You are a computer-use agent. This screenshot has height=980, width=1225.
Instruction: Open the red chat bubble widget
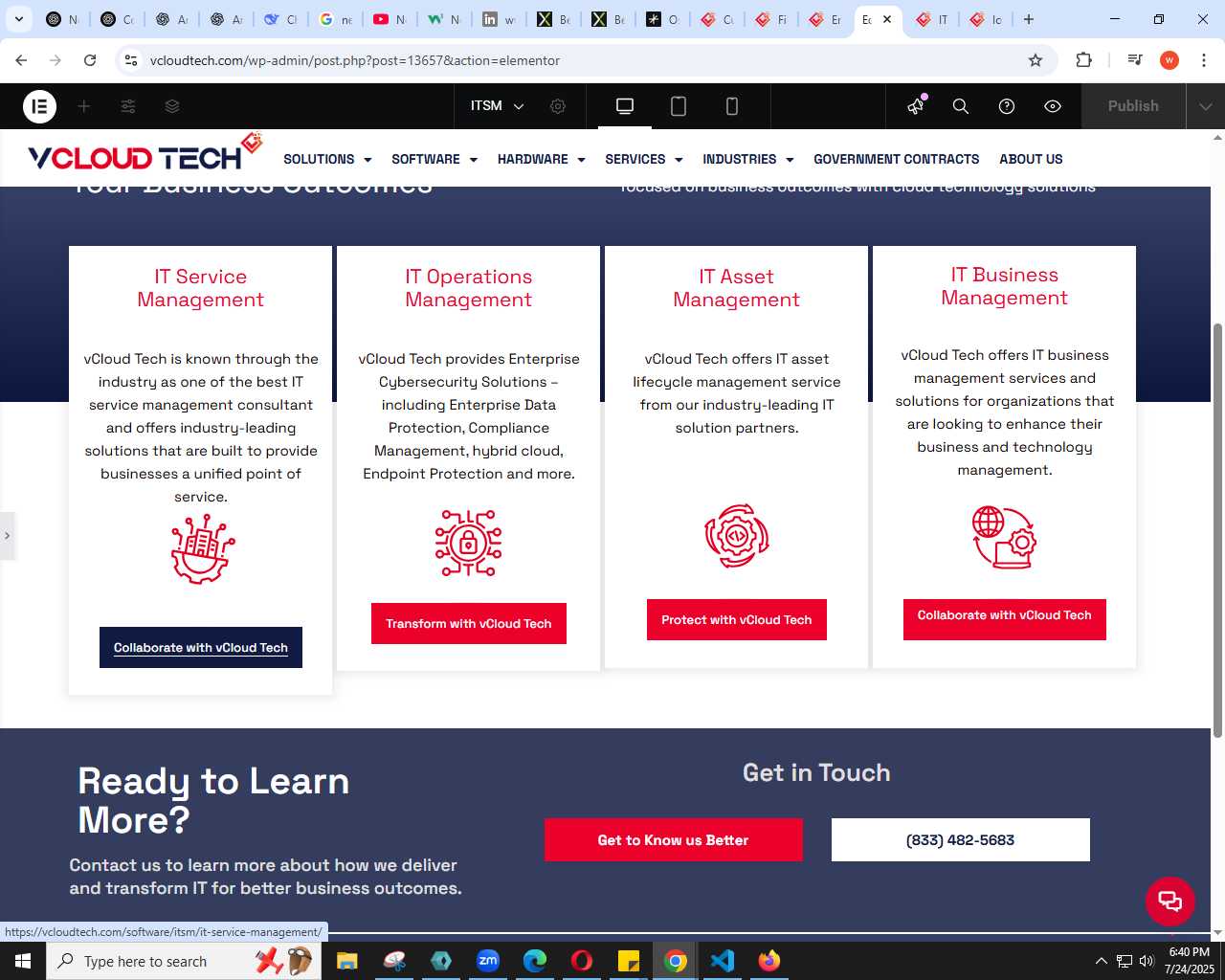click(1170, 902)
